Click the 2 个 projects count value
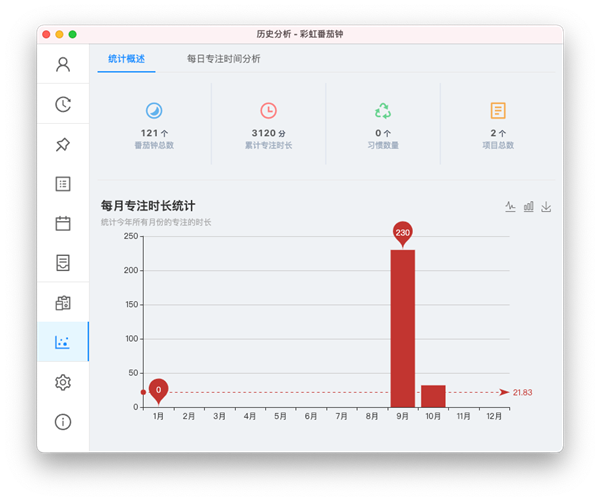This screenshot has width=600, height=501. 498,133
